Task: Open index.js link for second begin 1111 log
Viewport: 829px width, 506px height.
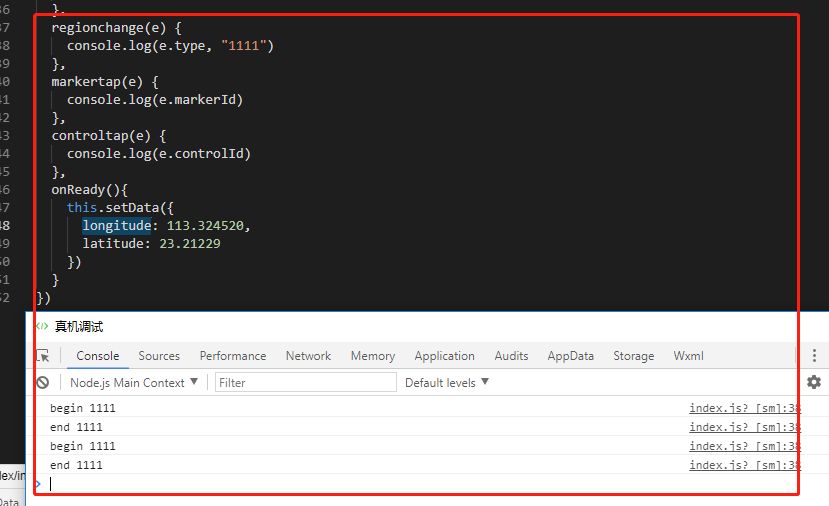Action: (x=745, y=446)
